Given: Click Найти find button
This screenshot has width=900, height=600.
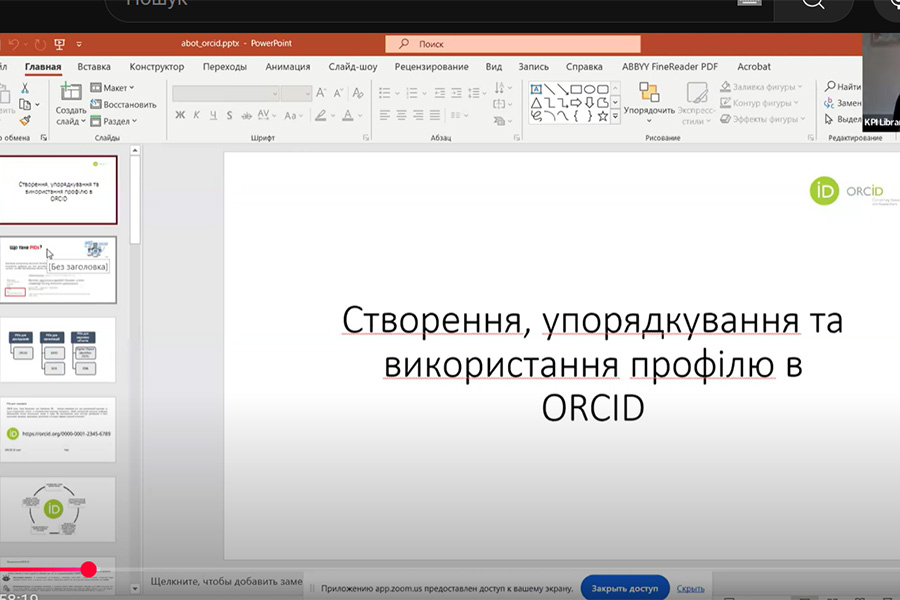Looking at the screenshot, I should (843, 87).
